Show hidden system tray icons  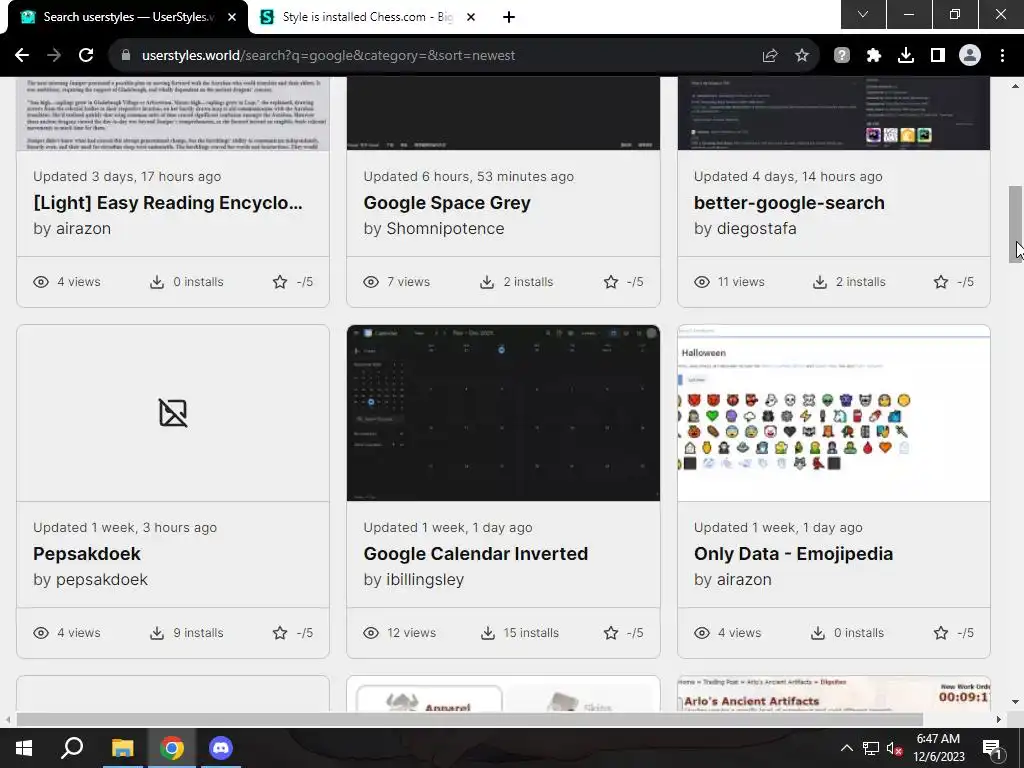(846, 748)
